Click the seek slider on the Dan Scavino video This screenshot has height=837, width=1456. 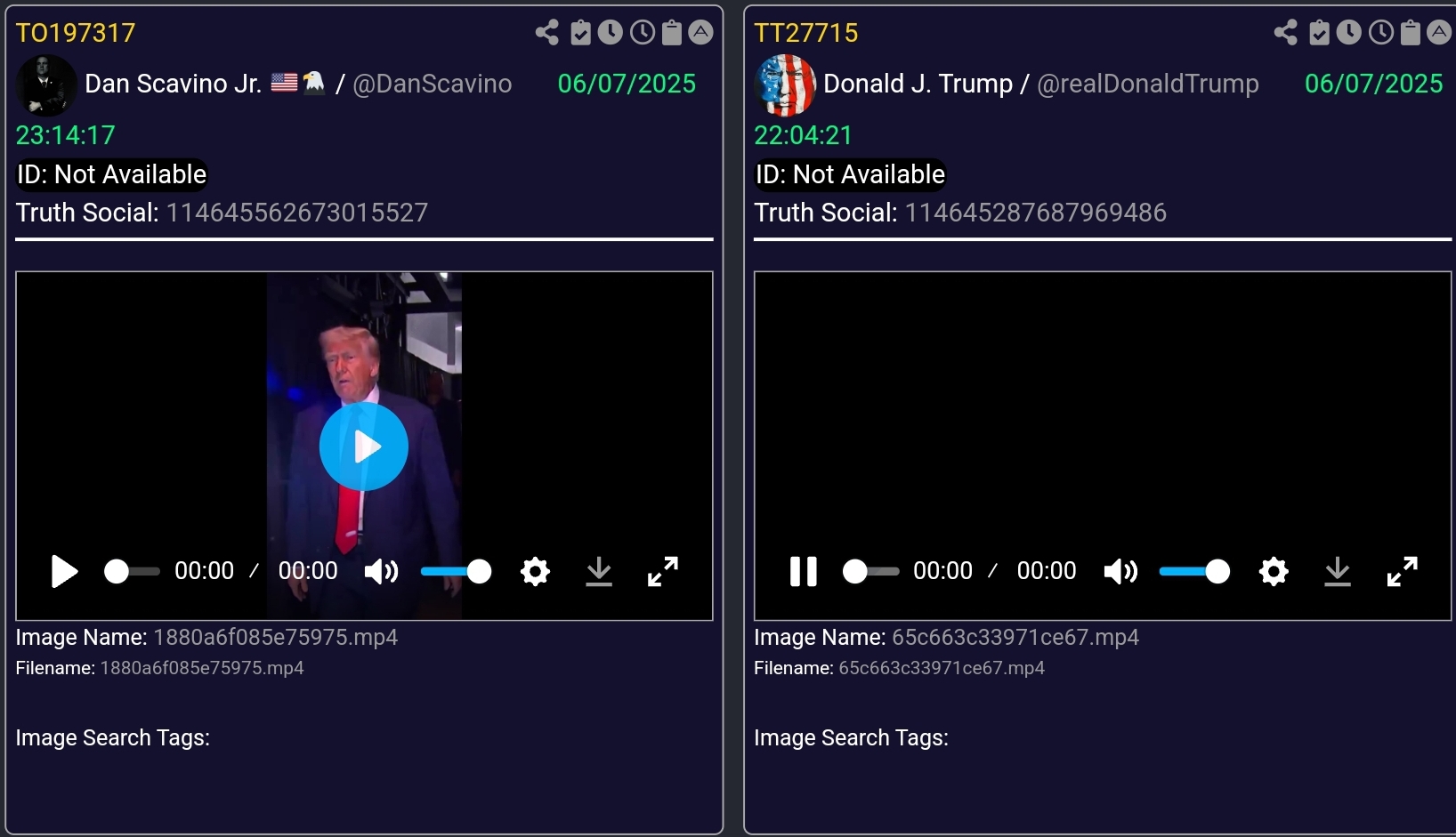click(x=132, y=571)
